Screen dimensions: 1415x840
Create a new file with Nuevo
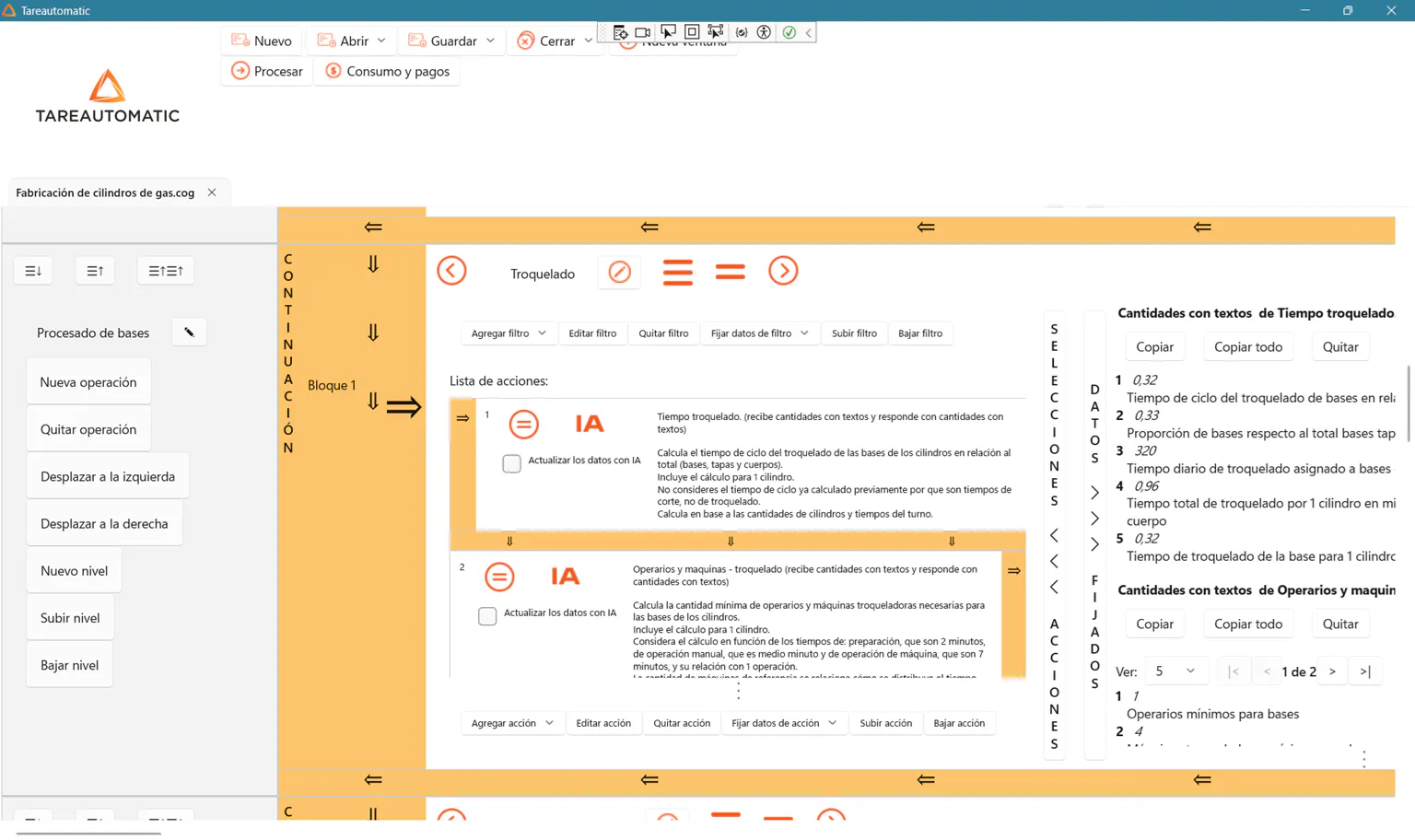[x=262, y=41]
